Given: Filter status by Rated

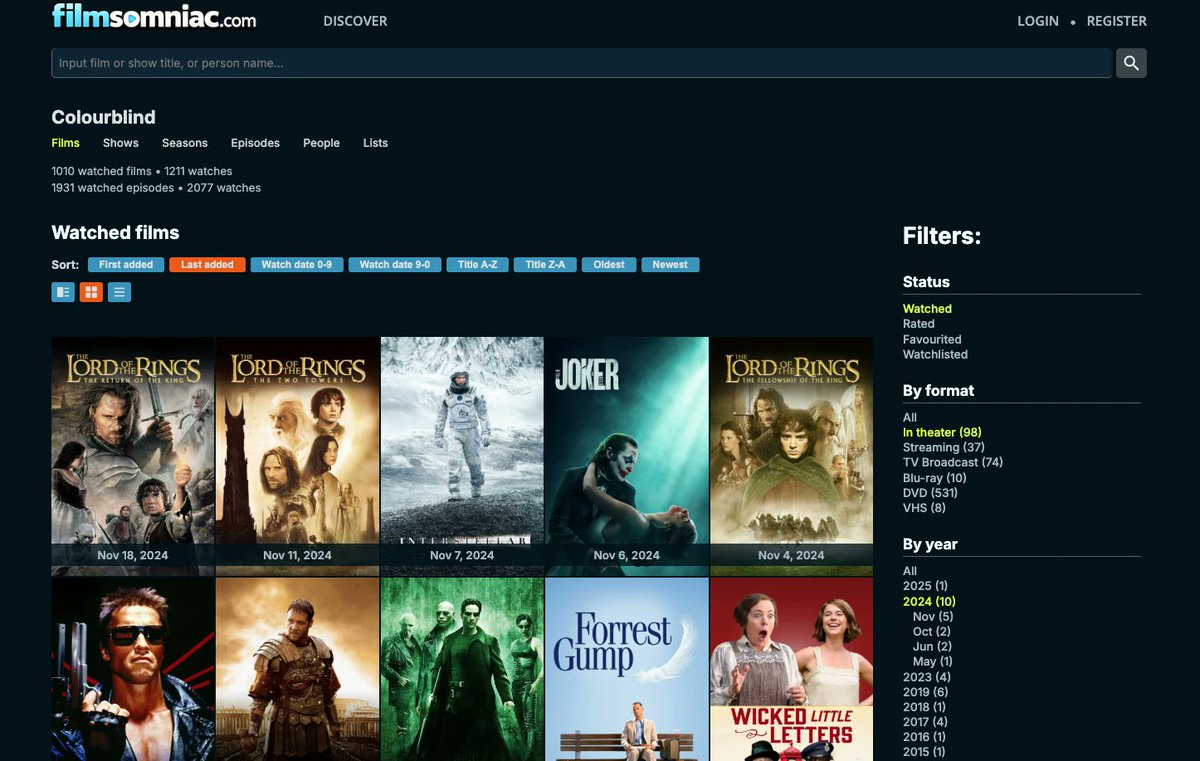Looking at the screenshot, I should 918,324.
